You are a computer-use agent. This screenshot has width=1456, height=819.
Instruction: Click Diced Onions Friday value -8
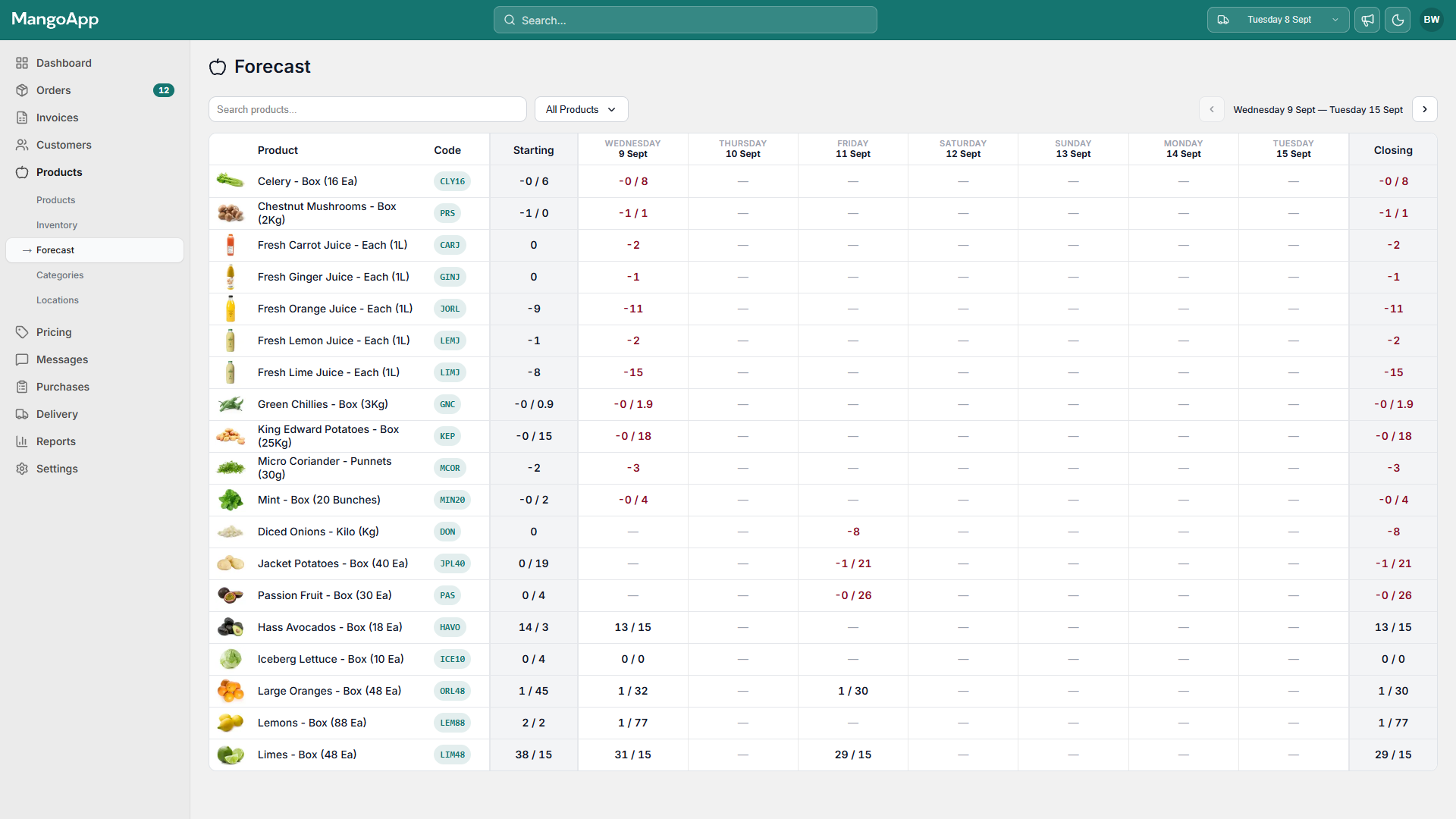point(853,532)
